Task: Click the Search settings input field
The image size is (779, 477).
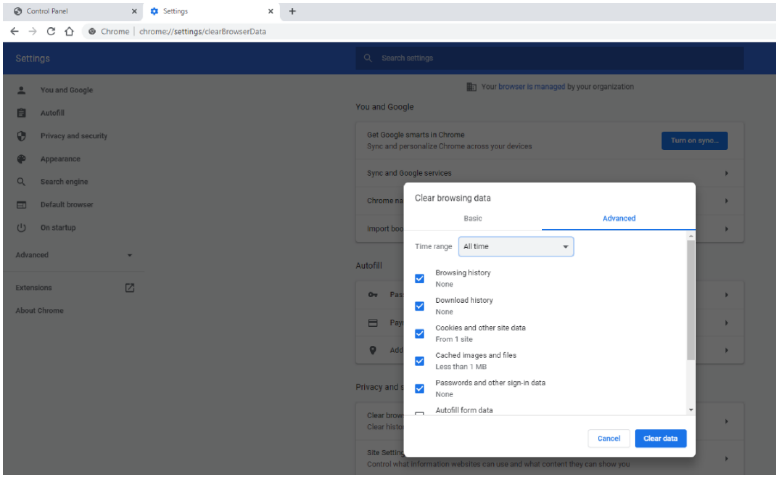Action: 550,58
